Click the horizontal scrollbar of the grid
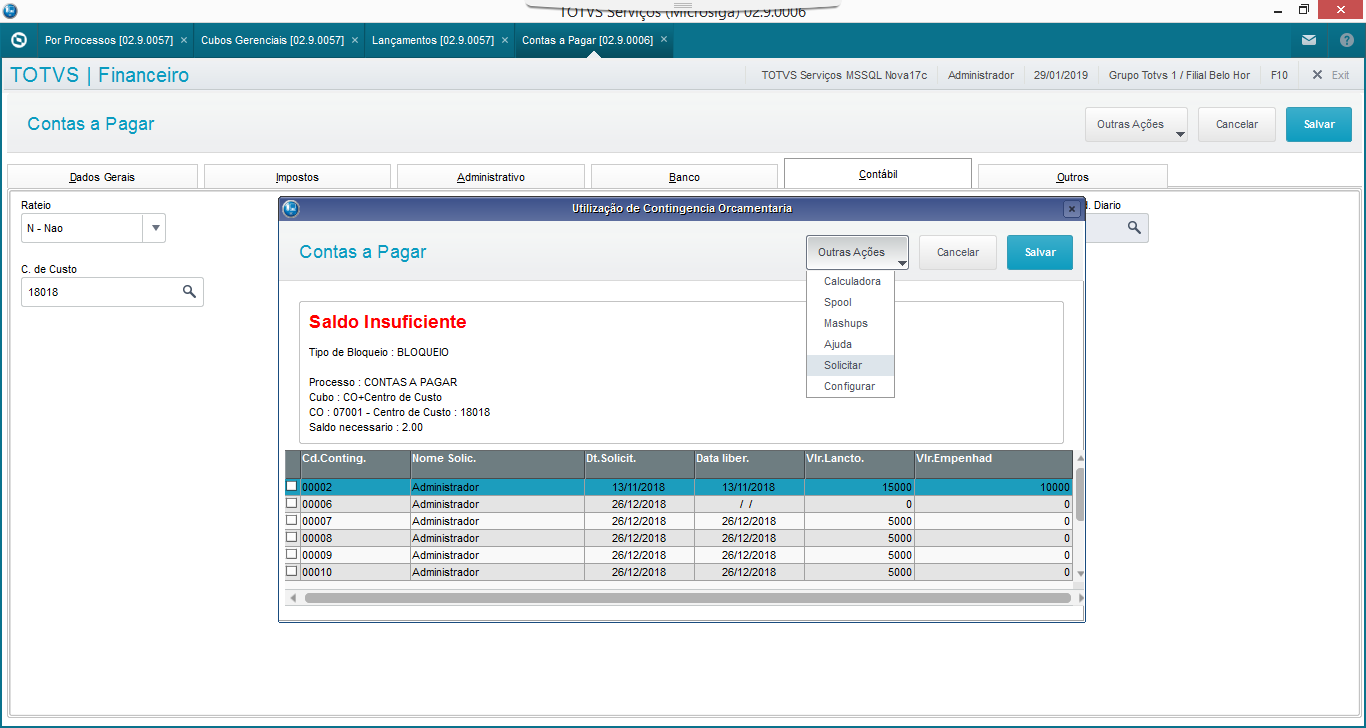1366x728 pixels. coord(687,598)
